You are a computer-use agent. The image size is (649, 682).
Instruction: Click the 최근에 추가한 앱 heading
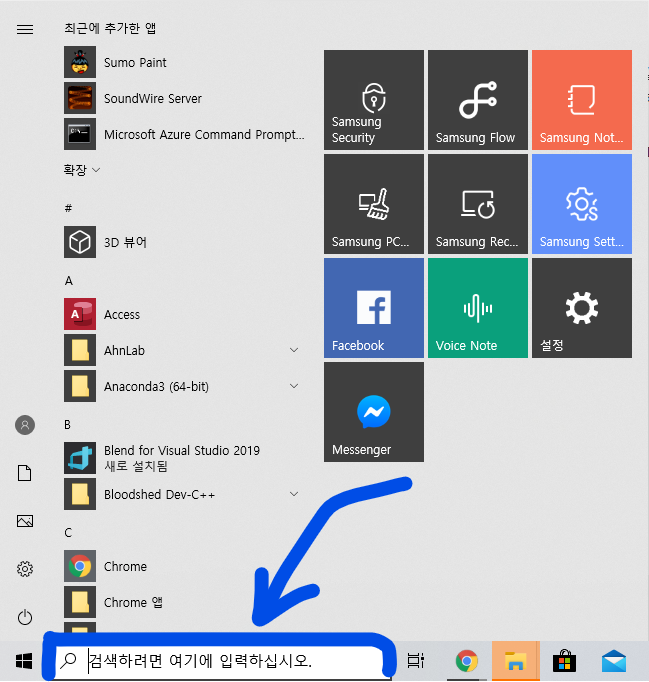pyautogui.click(x=110, y=28)
